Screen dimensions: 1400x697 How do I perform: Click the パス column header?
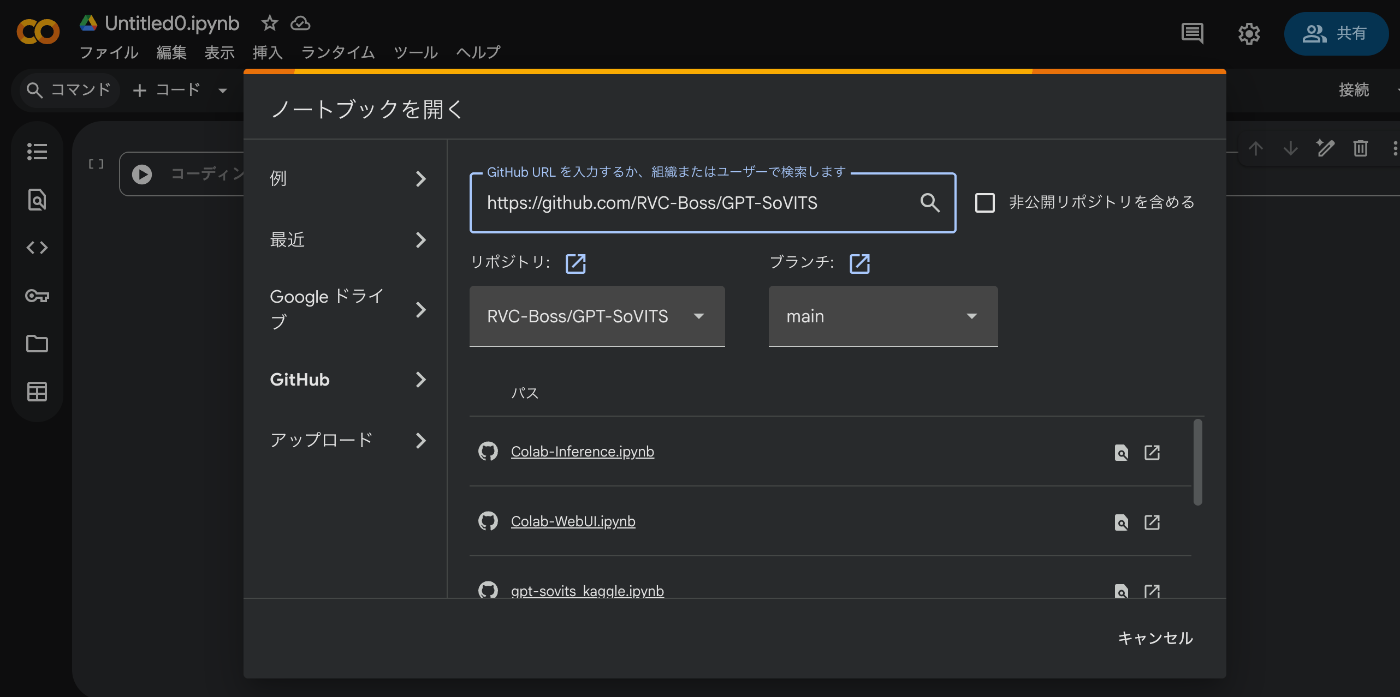click(525, 393)
